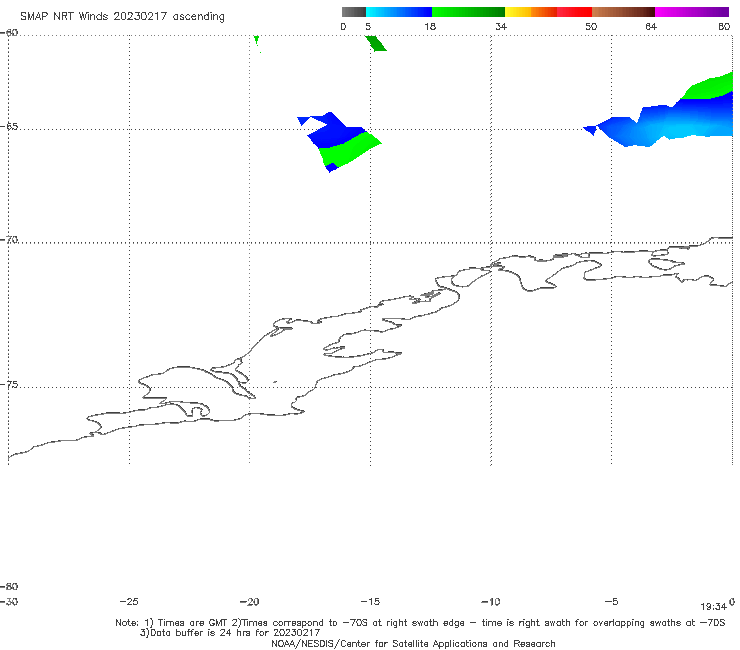The height and width of the screenshot is (650, 740).
Task: Click the longitude label '-5'
Action: coord(611,601)
